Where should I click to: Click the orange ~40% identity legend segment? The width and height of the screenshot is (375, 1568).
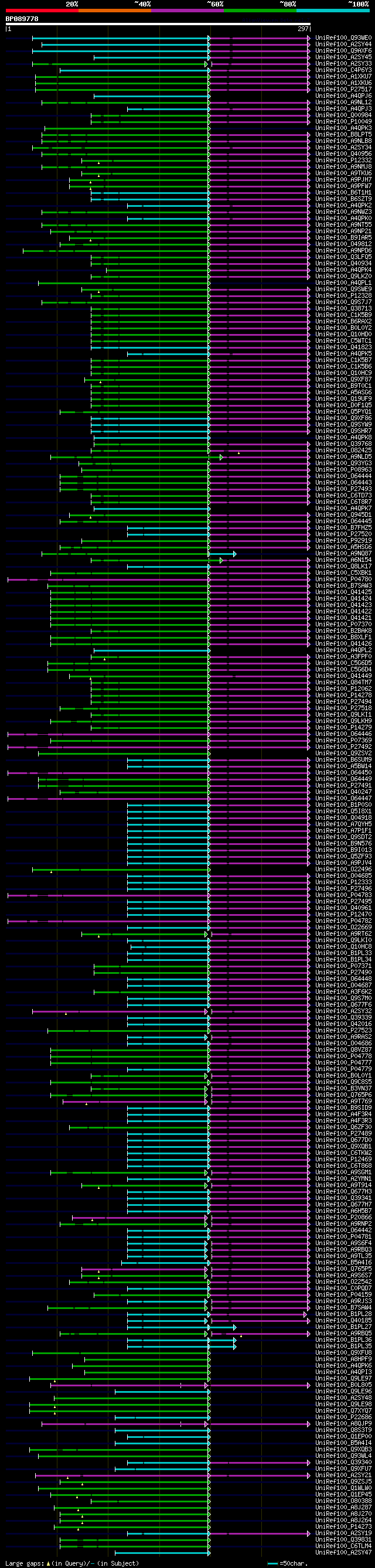tap(114, 11)
